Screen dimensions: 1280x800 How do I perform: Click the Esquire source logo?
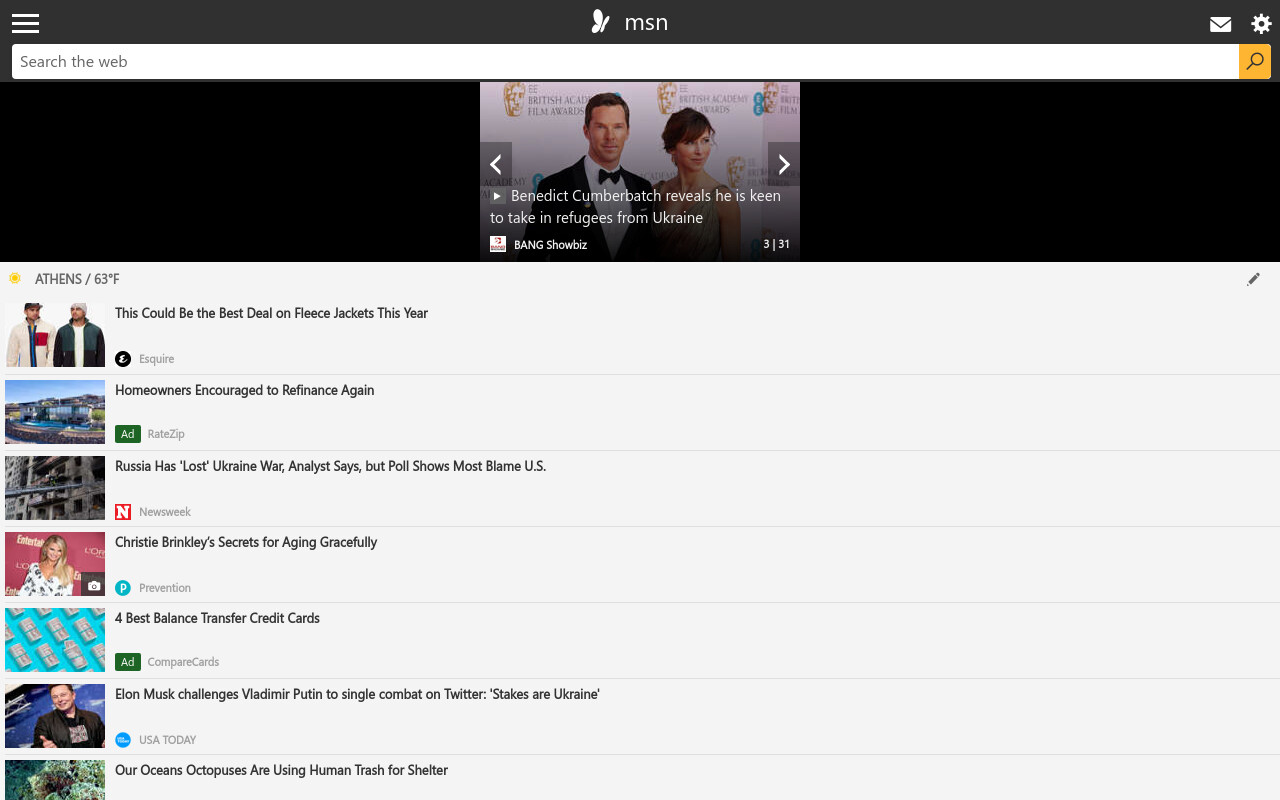coord(123,359)
